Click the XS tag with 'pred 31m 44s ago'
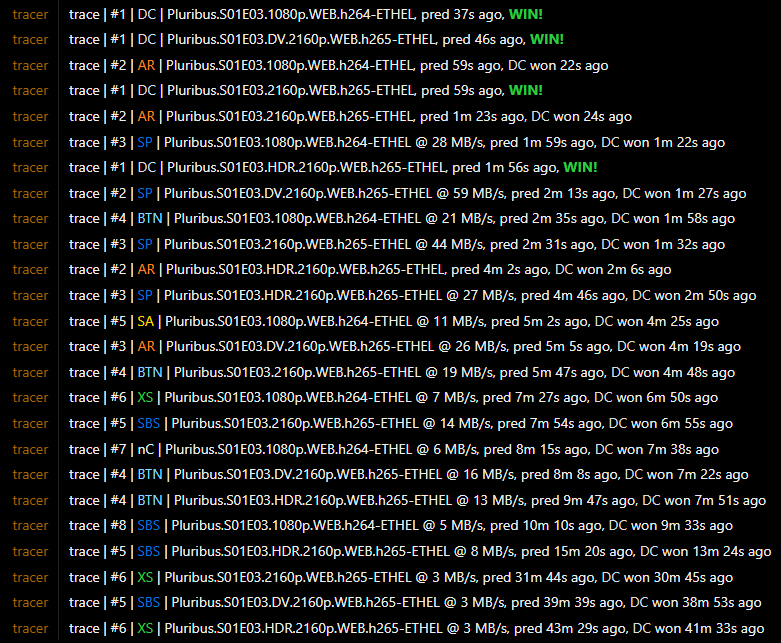The height and width of the screenshot is (643, 781). coord(145,577)
